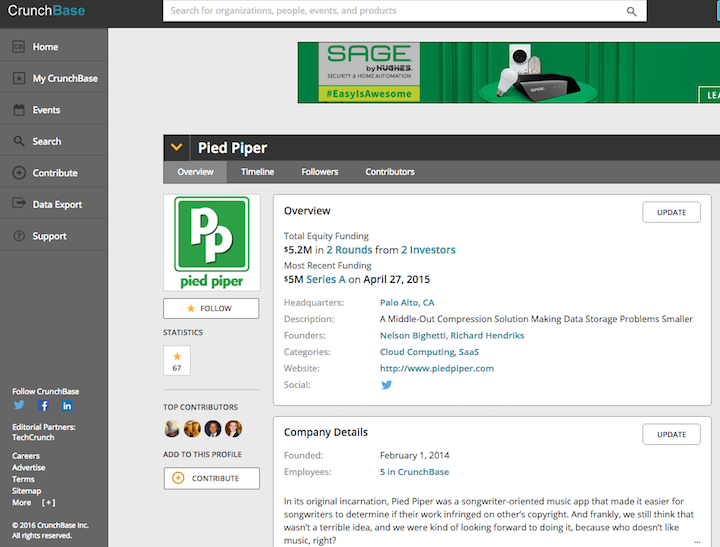Open the SaaS category link
The width and height of the screenshot is (720, 547).
pyautogui.click(x=469, y=352)
